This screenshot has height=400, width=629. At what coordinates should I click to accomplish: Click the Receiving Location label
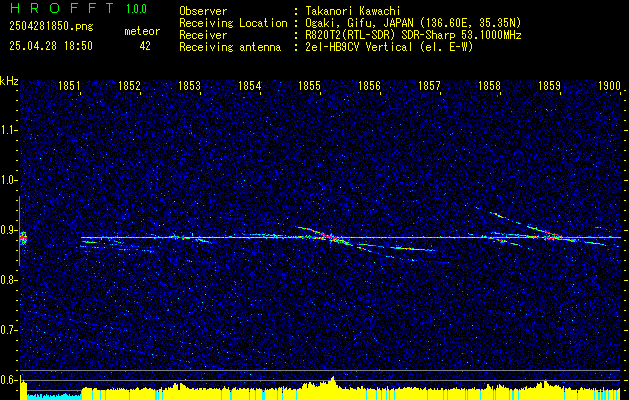click(233, 23)
